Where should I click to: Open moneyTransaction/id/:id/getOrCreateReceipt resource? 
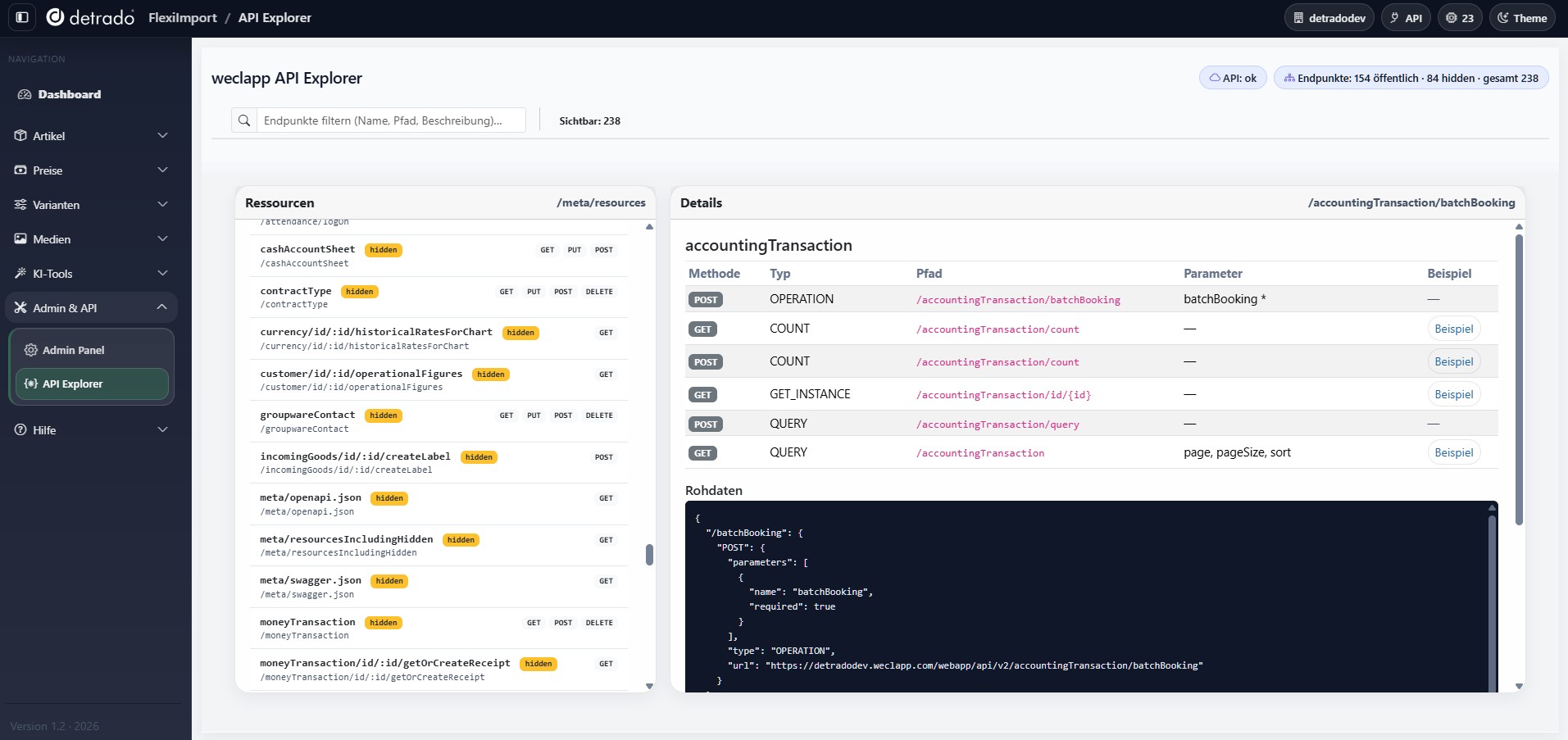[x=439, y=670]
